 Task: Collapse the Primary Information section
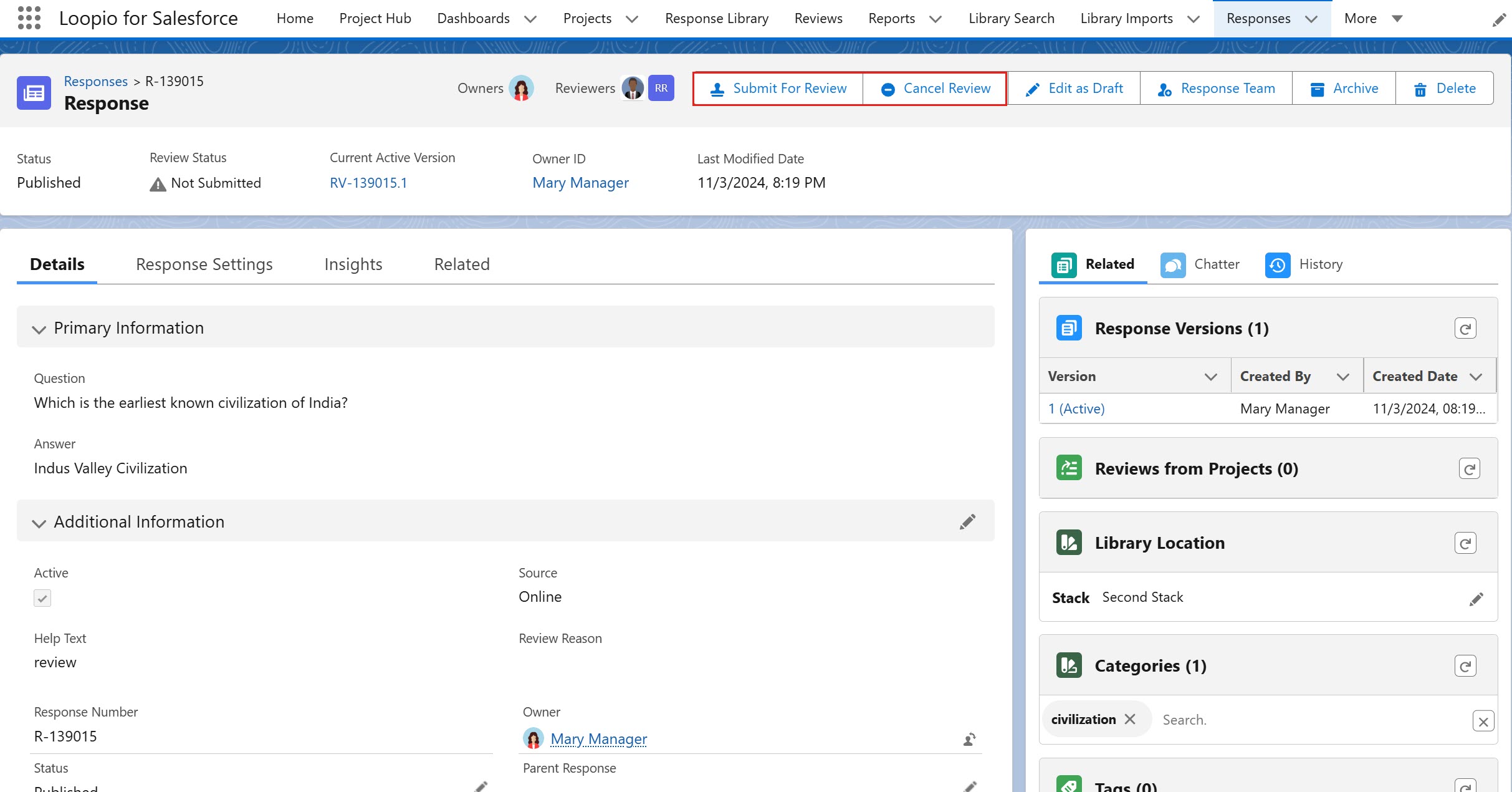39,329
